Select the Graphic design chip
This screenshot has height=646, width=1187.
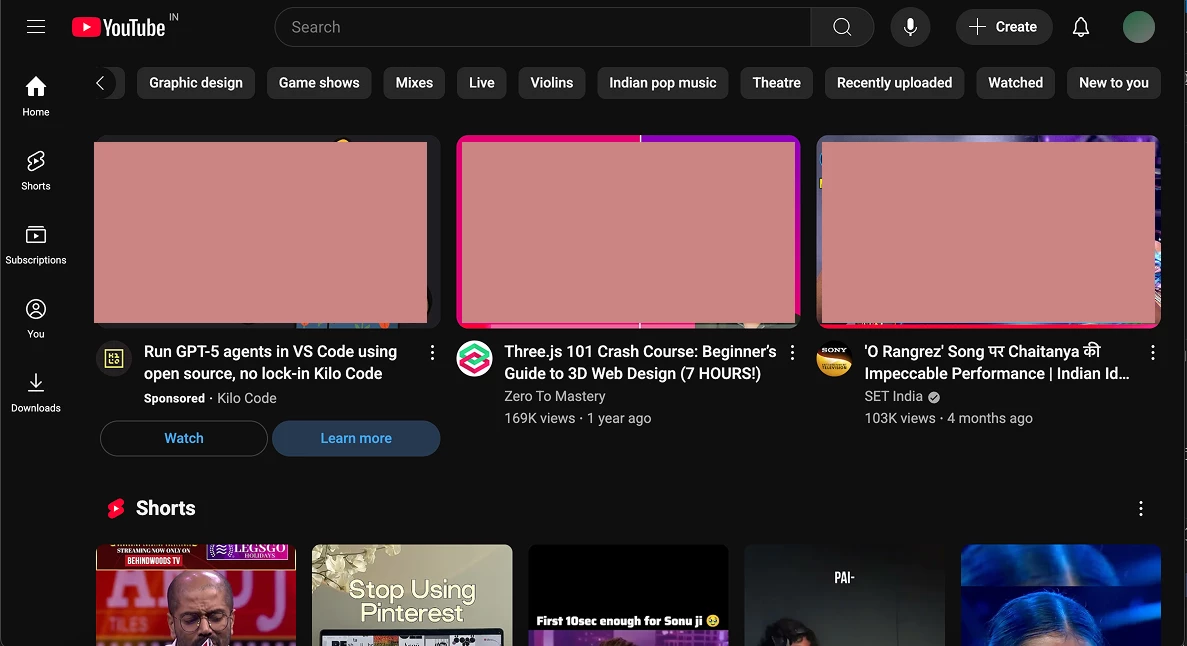pyautogui.click(x=195, y=83)
